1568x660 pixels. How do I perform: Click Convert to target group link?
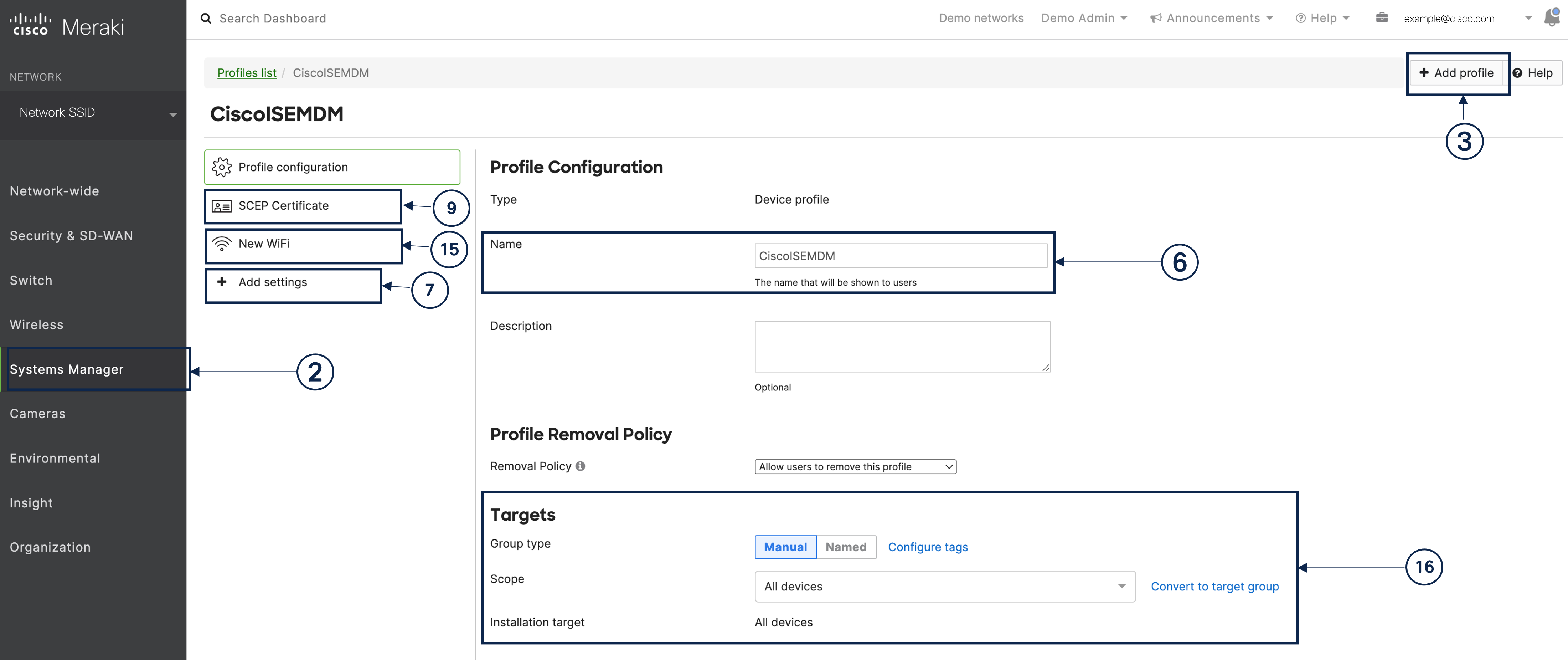pyautogui.click(x=1214, y=586)
